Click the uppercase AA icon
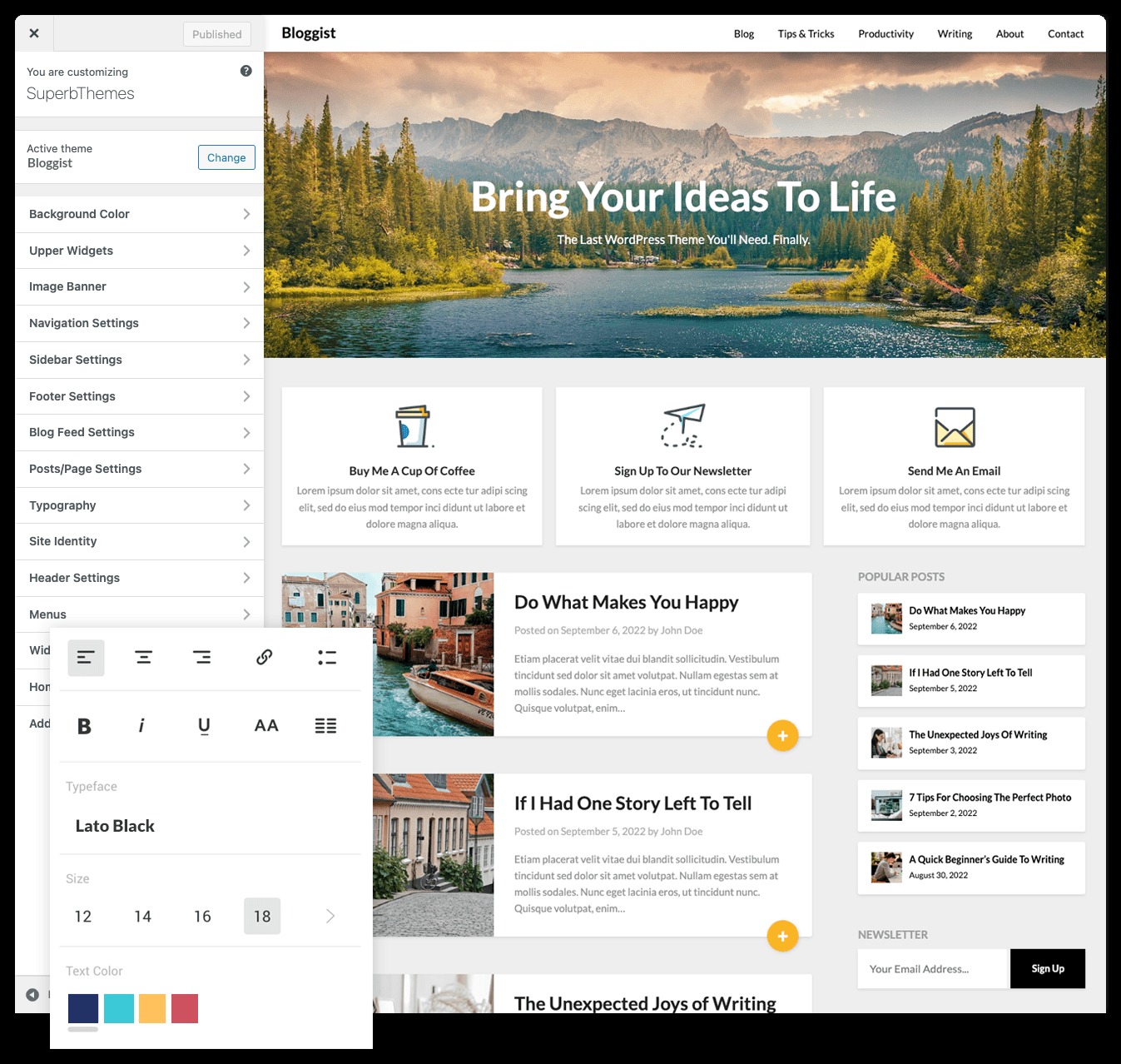The image size is (1121, 1064). pyautogui.click(x=265, y=726)
